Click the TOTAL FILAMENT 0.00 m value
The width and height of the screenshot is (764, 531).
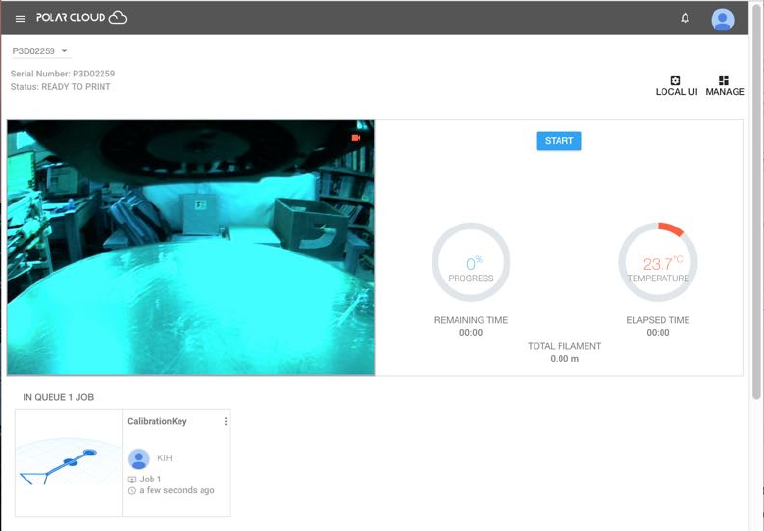[564, 359]
